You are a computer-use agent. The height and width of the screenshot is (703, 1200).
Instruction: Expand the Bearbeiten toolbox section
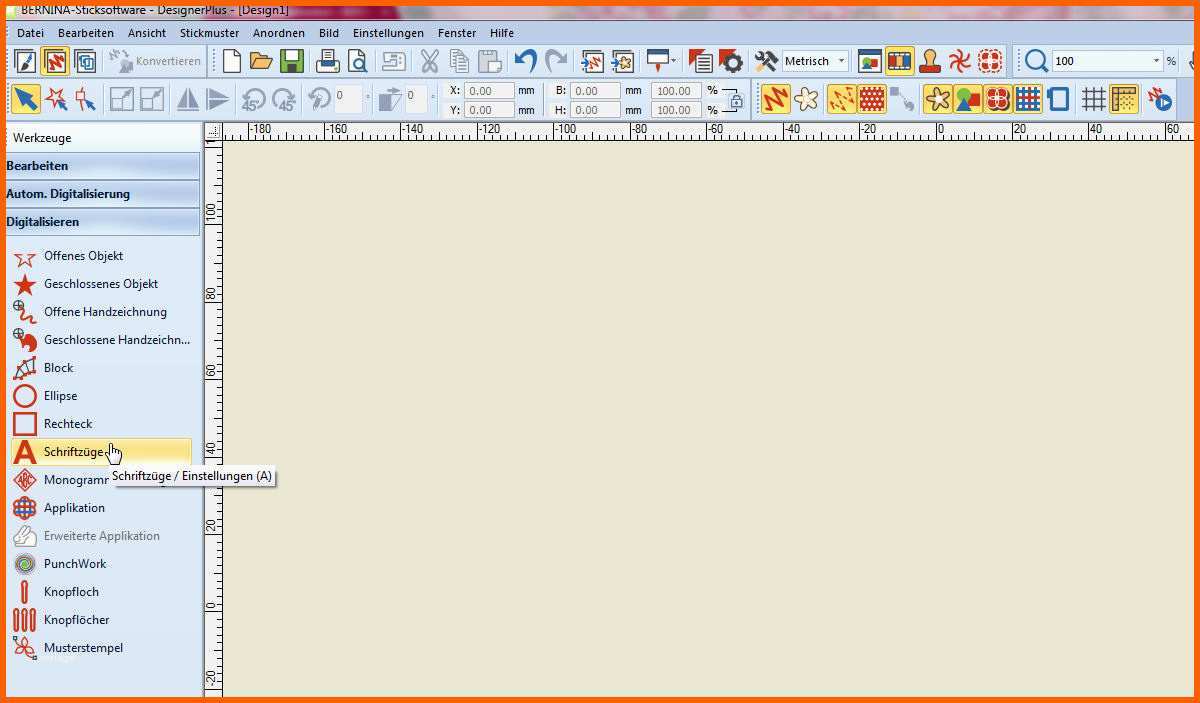pos(102,166)
